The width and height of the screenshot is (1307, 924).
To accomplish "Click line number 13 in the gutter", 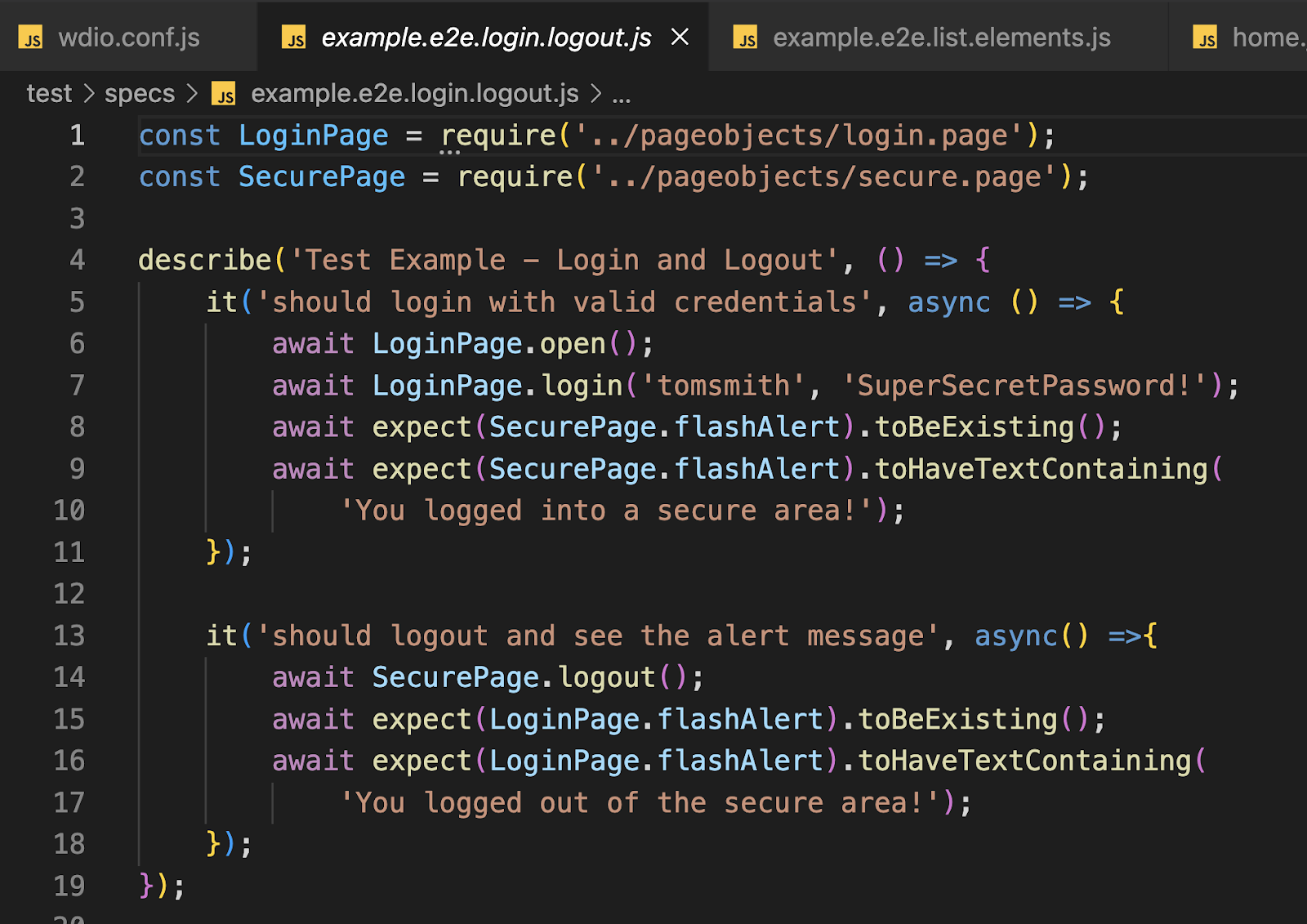I will pyautogui.click(x=69, y=635).
